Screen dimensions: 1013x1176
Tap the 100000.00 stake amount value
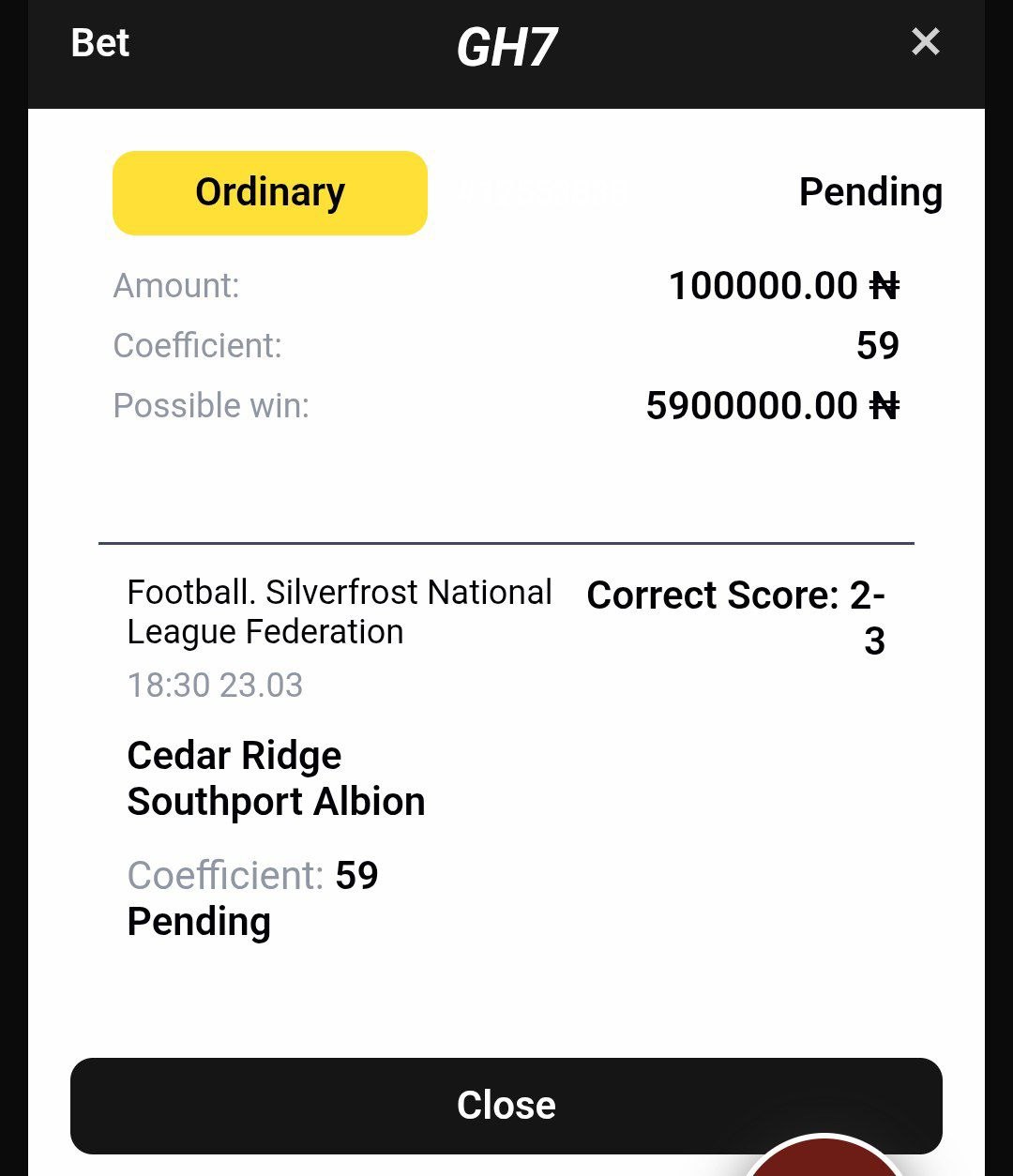point(782,286)
